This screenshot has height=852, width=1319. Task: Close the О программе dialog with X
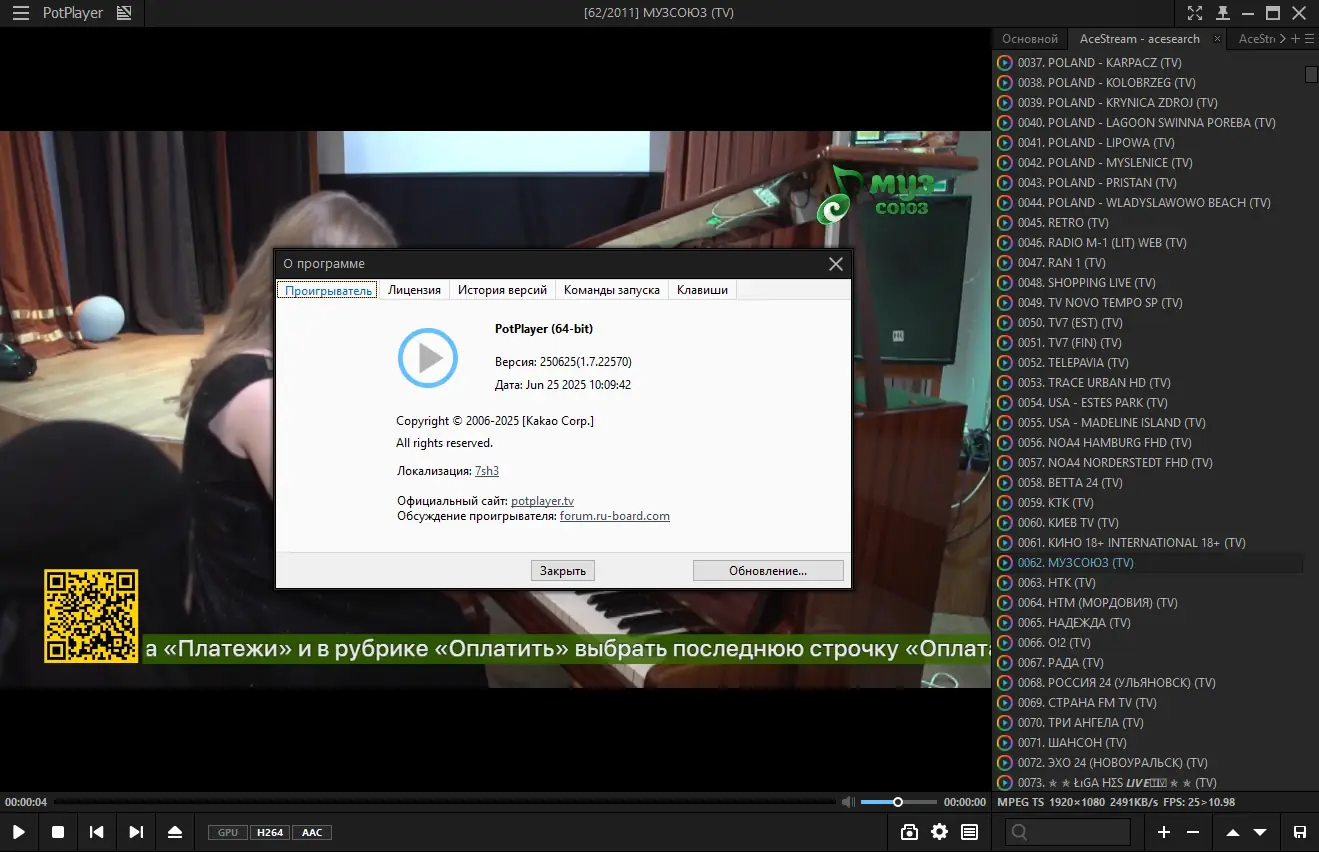tap(836, 264)
